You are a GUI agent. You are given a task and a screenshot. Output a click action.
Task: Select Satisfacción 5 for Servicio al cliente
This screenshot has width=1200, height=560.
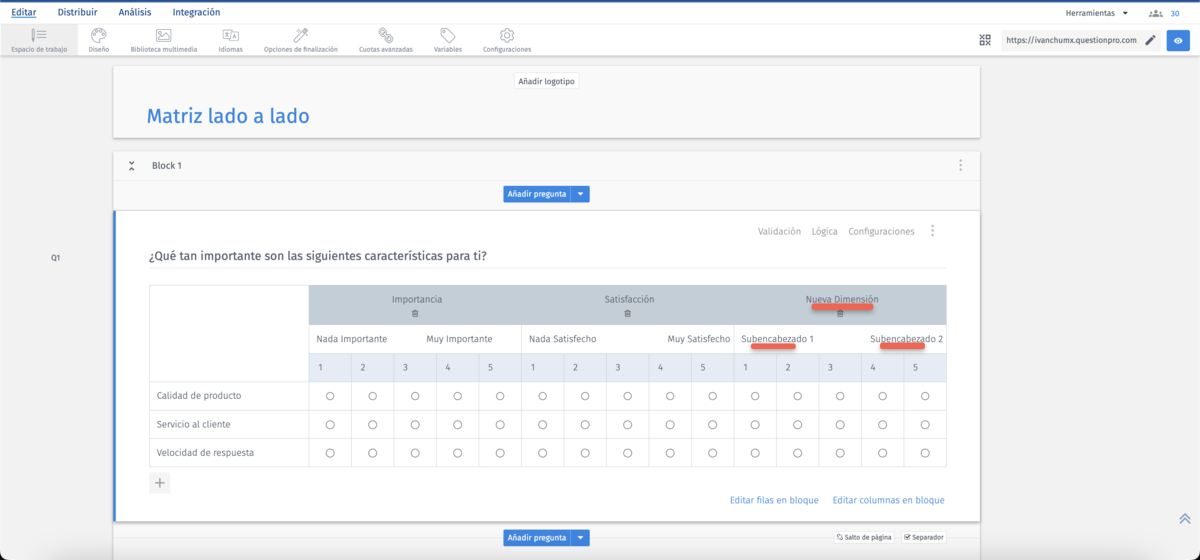[x=712, y=425]
